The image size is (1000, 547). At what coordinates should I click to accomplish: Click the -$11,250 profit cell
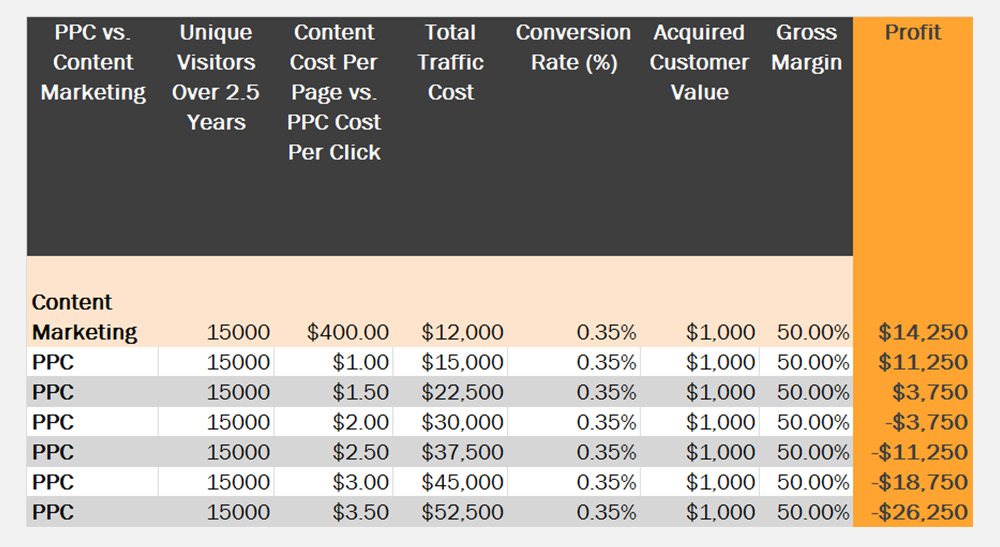918,453
